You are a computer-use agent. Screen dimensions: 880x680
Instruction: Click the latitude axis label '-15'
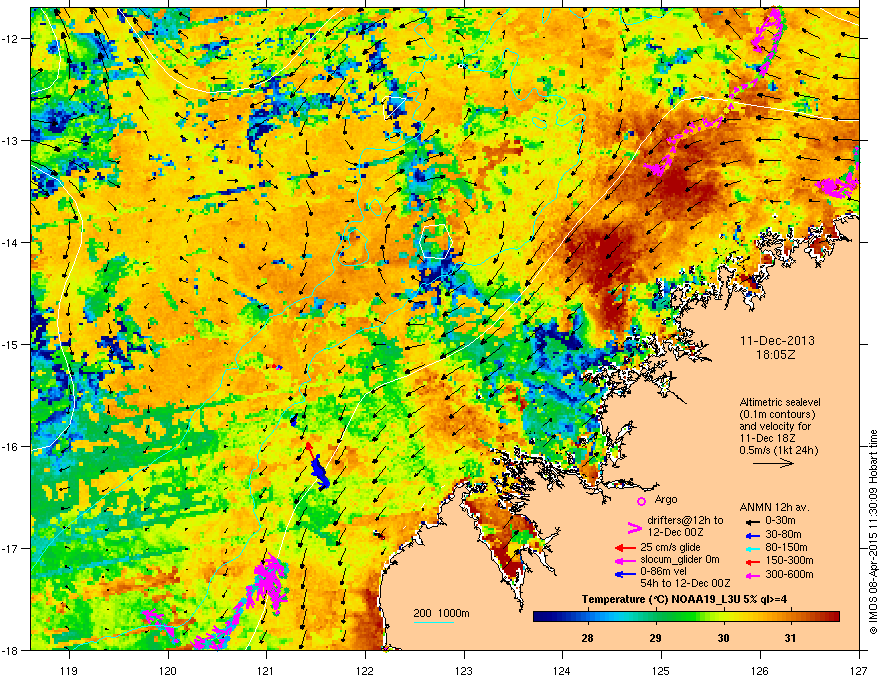(x=11, y=344)
